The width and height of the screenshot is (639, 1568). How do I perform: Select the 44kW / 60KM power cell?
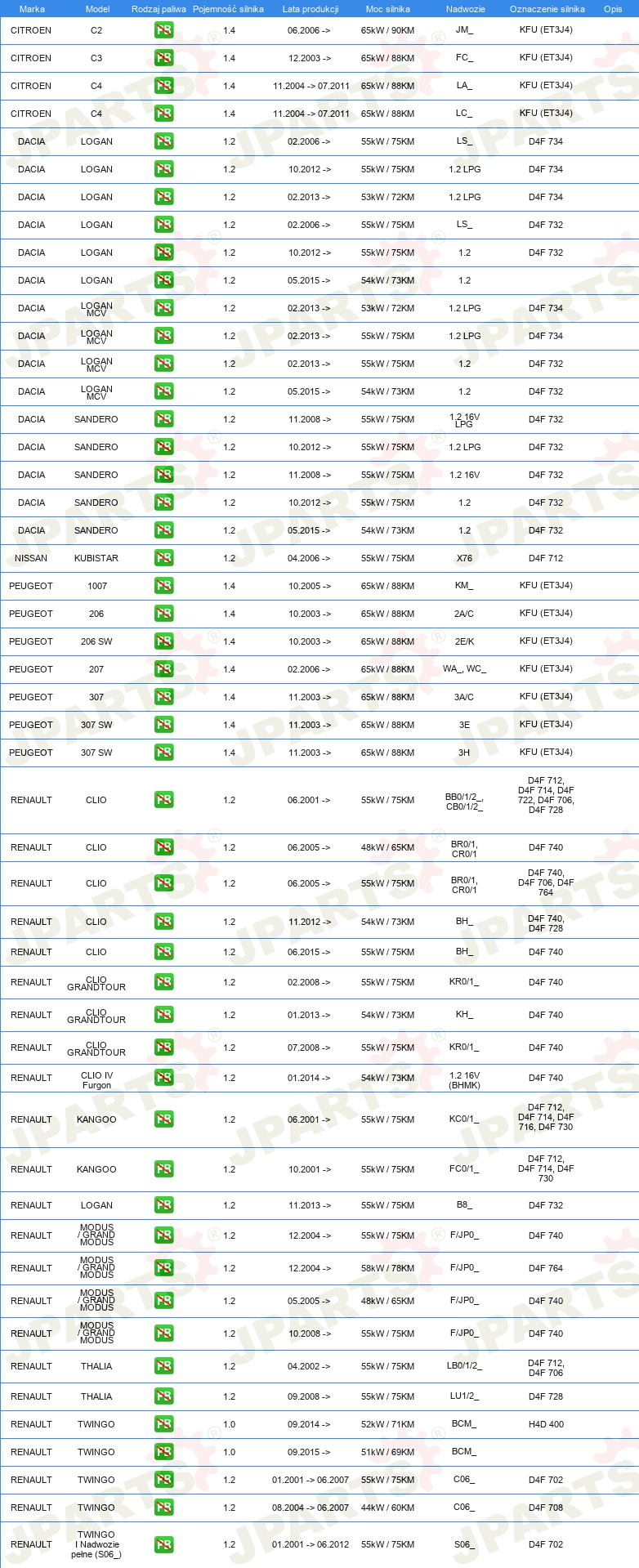387,1508
